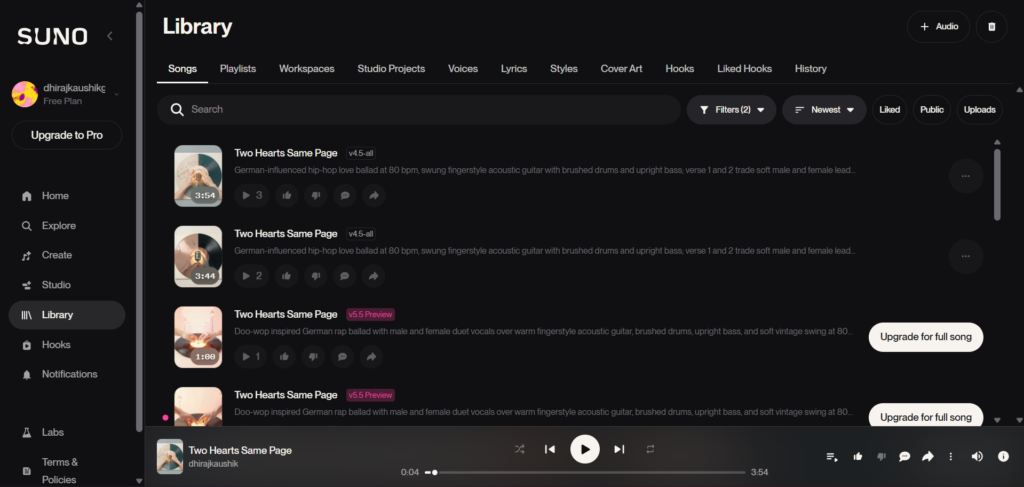Share the current track from the player bar
The image size is (1024, 487).
pos(927,457)
